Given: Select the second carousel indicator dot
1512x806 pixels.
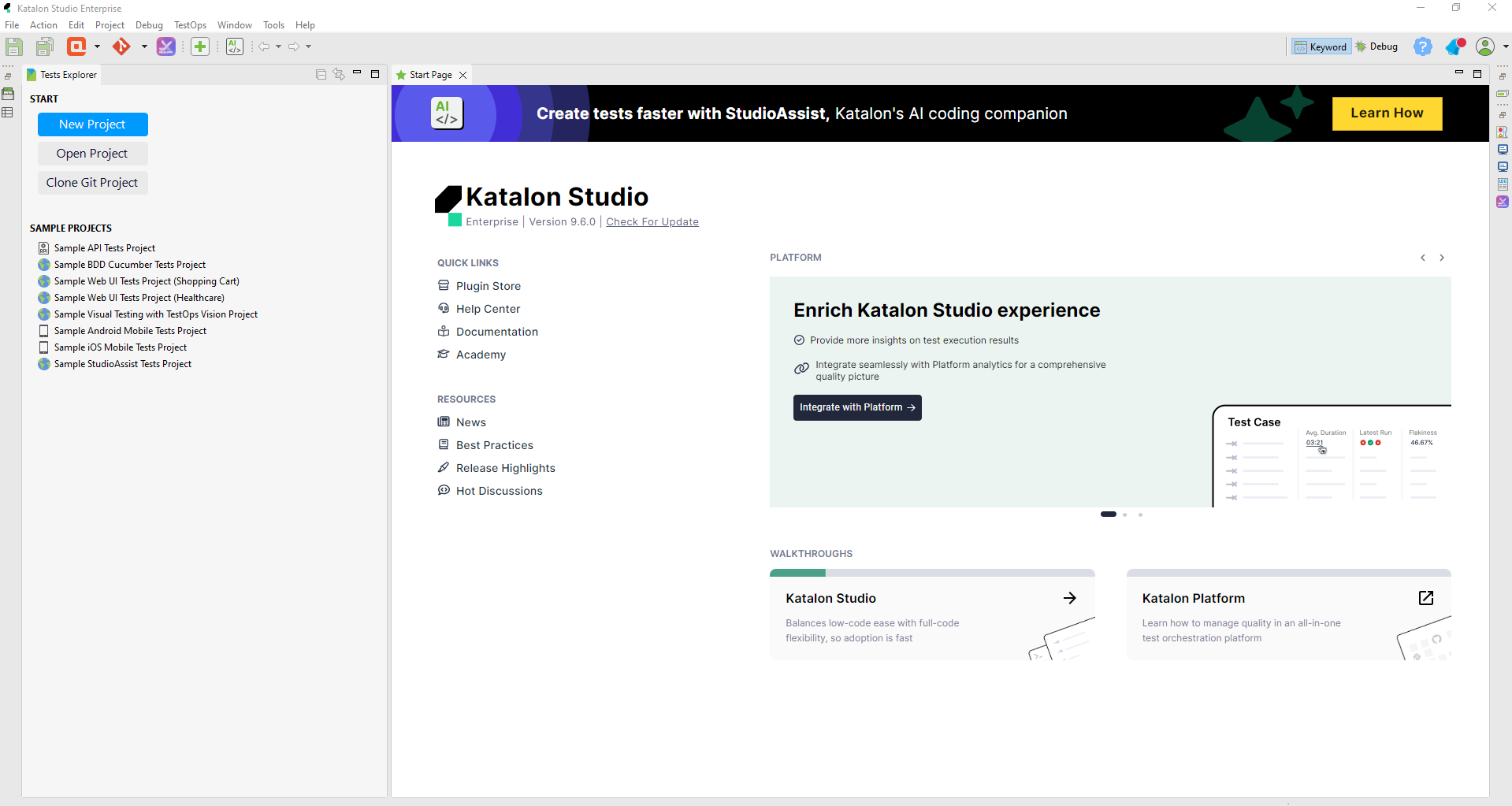Looking at the screenshot, I should pyautogui.click(x=1124, y=514).
